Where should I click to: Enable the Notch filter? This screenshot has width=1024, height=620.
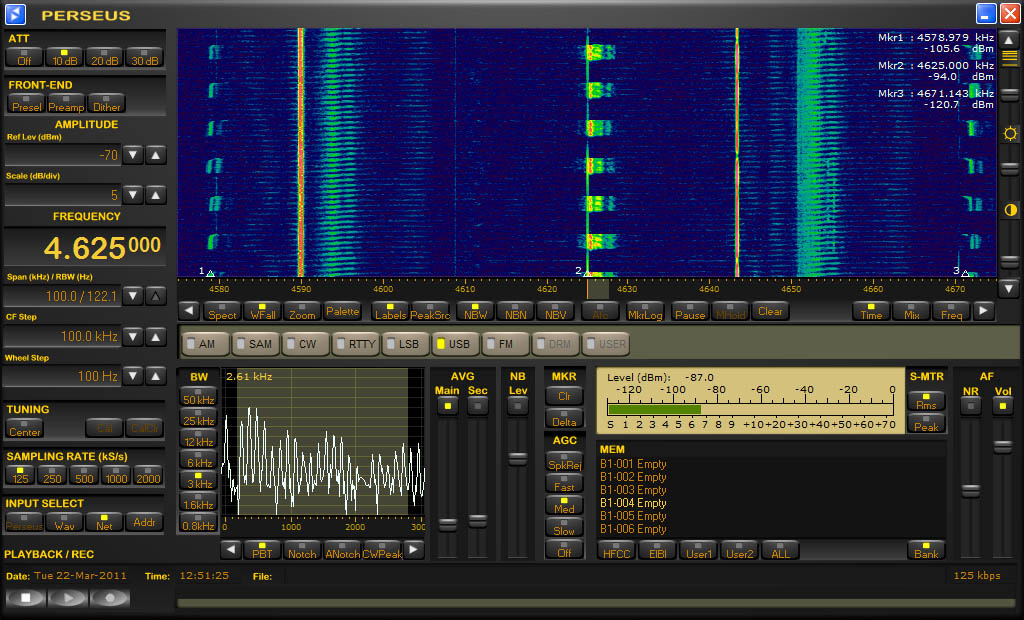click(302, 550)
